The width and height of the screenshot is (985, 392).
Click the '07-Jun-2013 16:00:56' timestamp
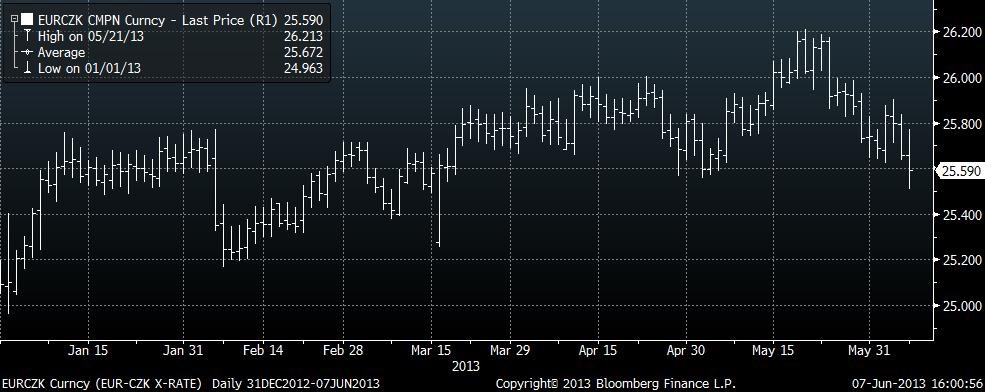(x=917, y=383)
